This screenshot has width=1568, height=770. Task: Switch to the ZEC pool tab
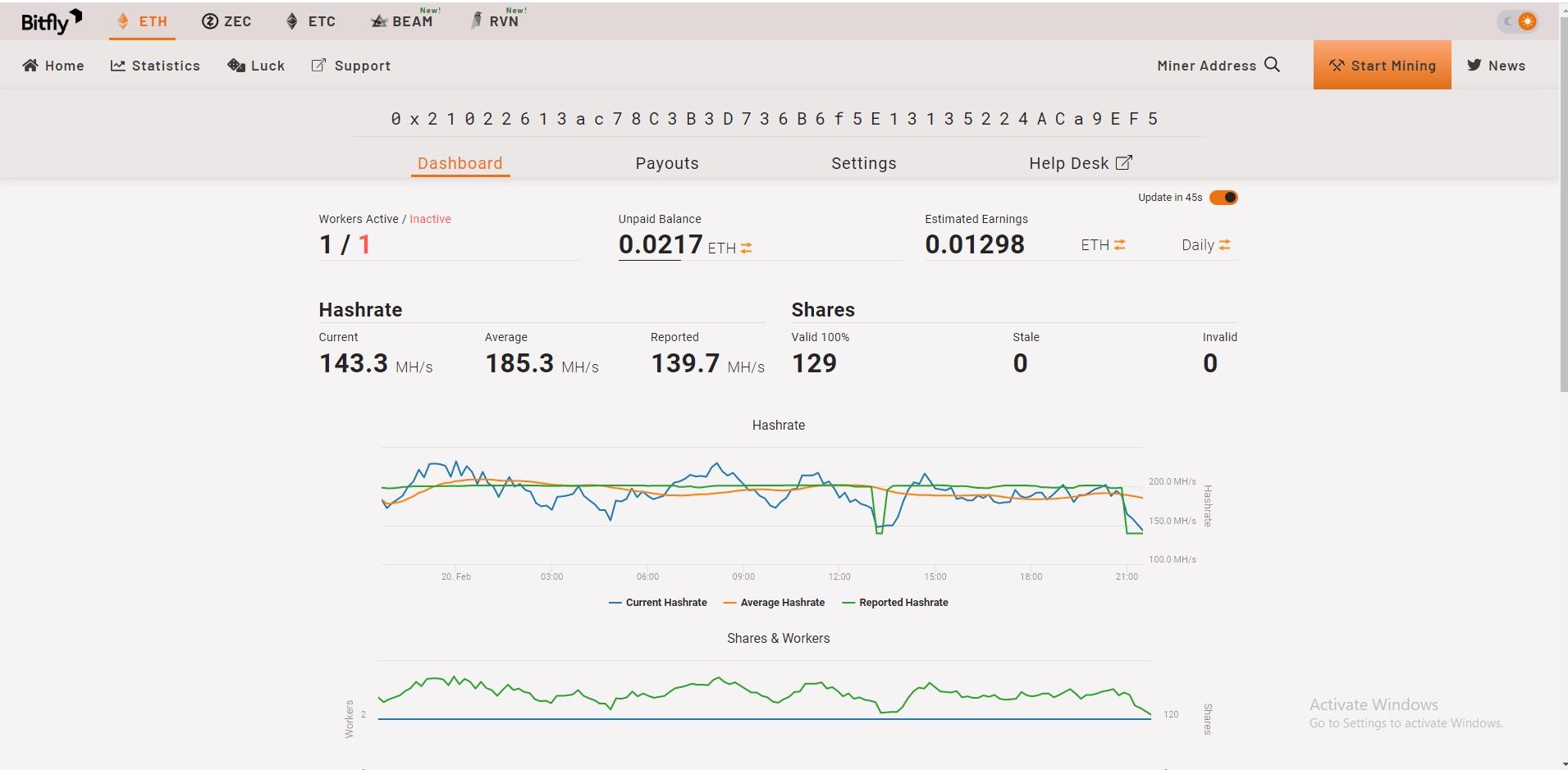click(x=226, y=21)
